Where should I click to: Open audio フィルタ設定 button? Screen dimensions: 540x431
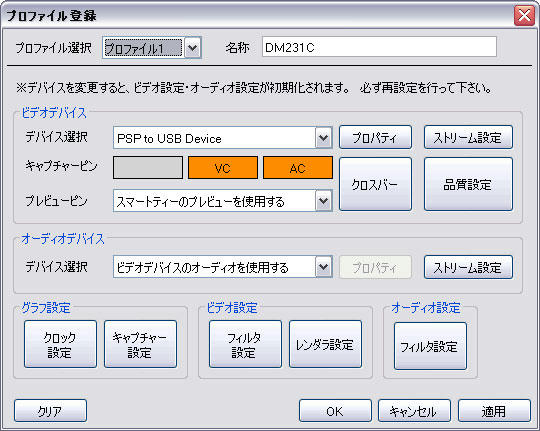pos(430,346)
